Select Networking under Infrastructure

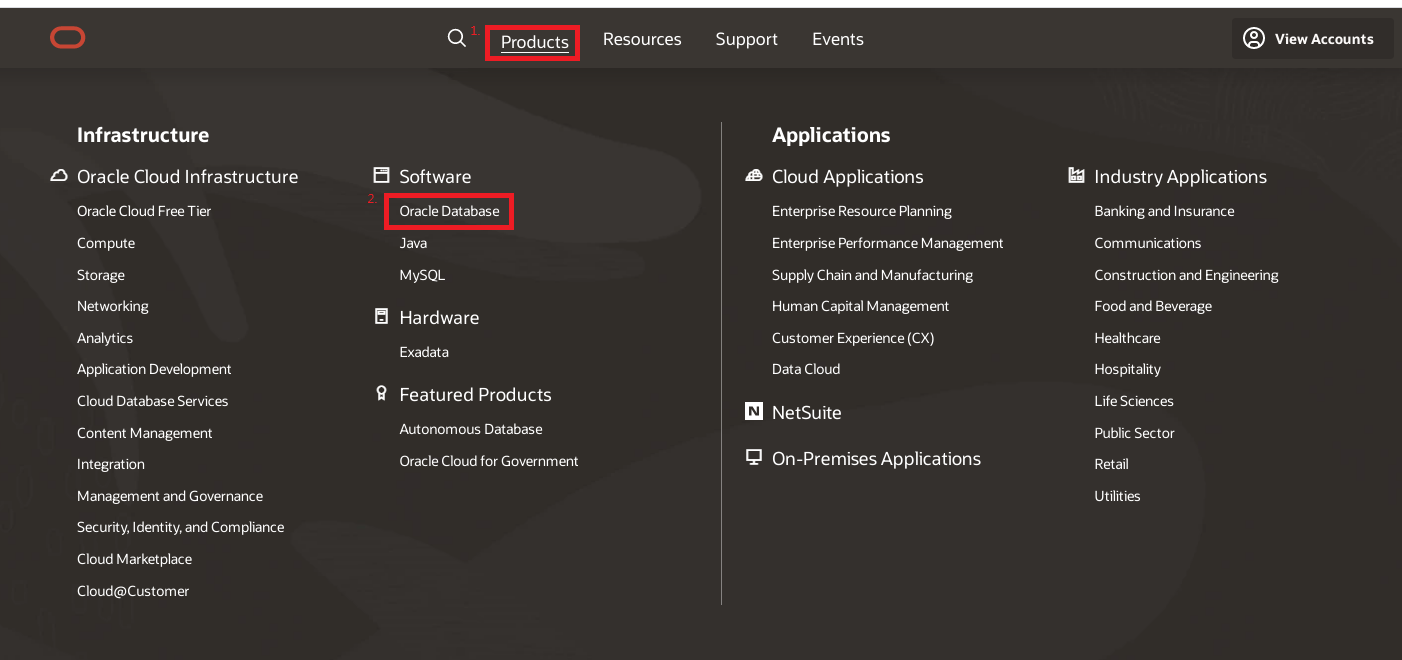click(x=113, y=306)
